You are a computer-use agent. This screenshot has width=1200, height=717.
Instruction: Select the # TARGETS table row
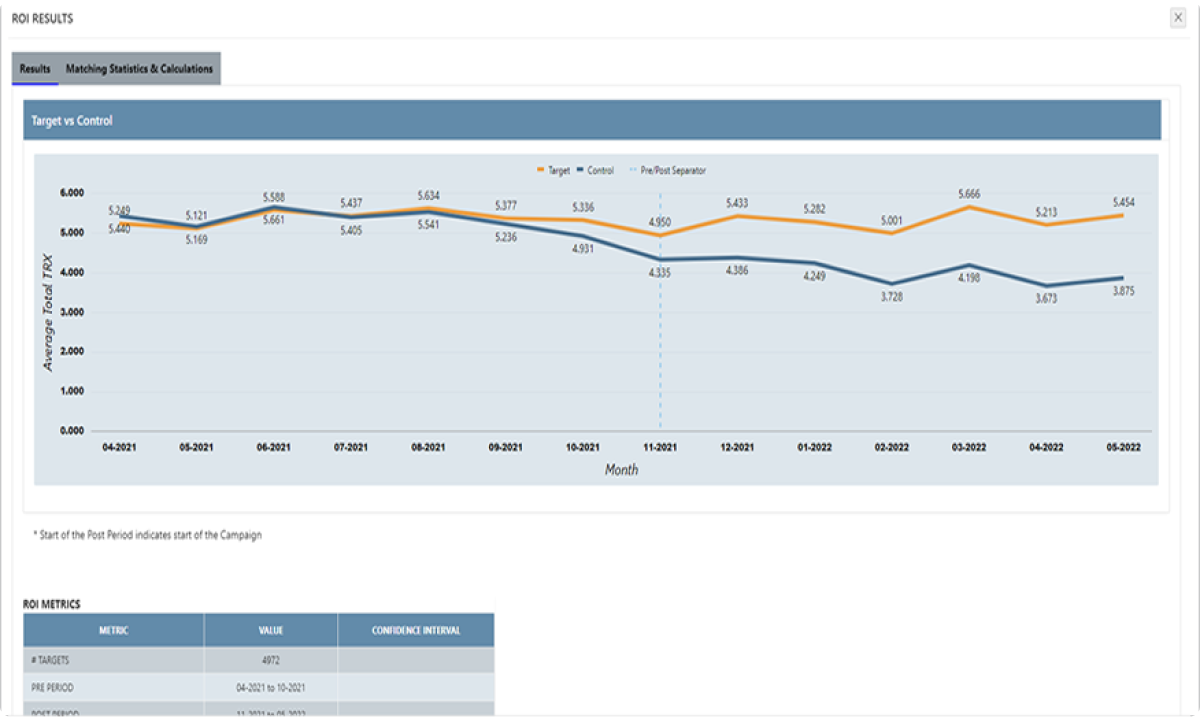pos(258,660)
